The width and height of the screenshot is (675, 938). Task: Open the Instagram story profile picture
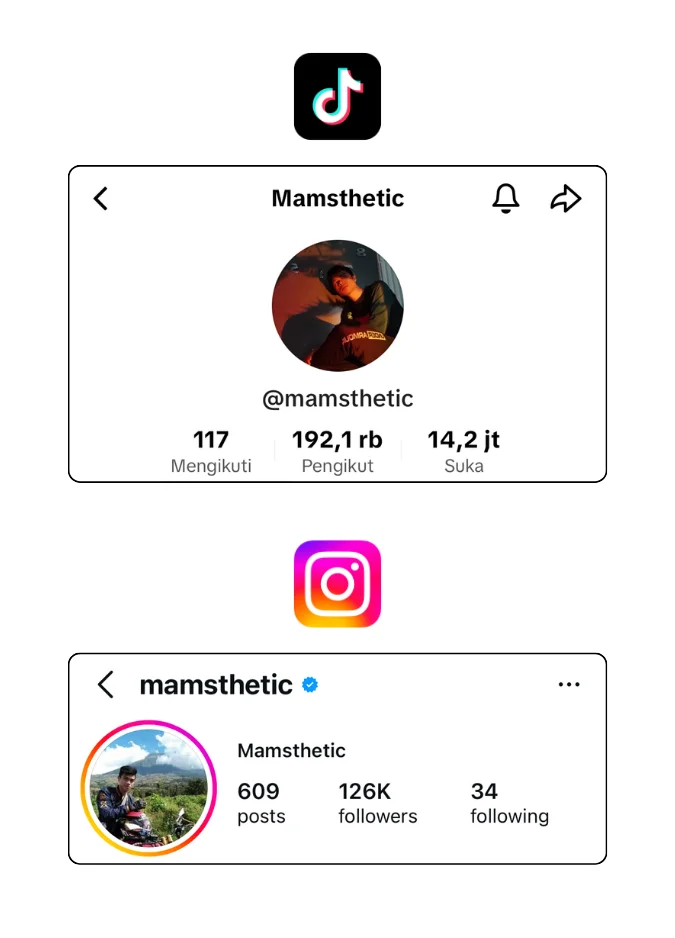[149, 788]
